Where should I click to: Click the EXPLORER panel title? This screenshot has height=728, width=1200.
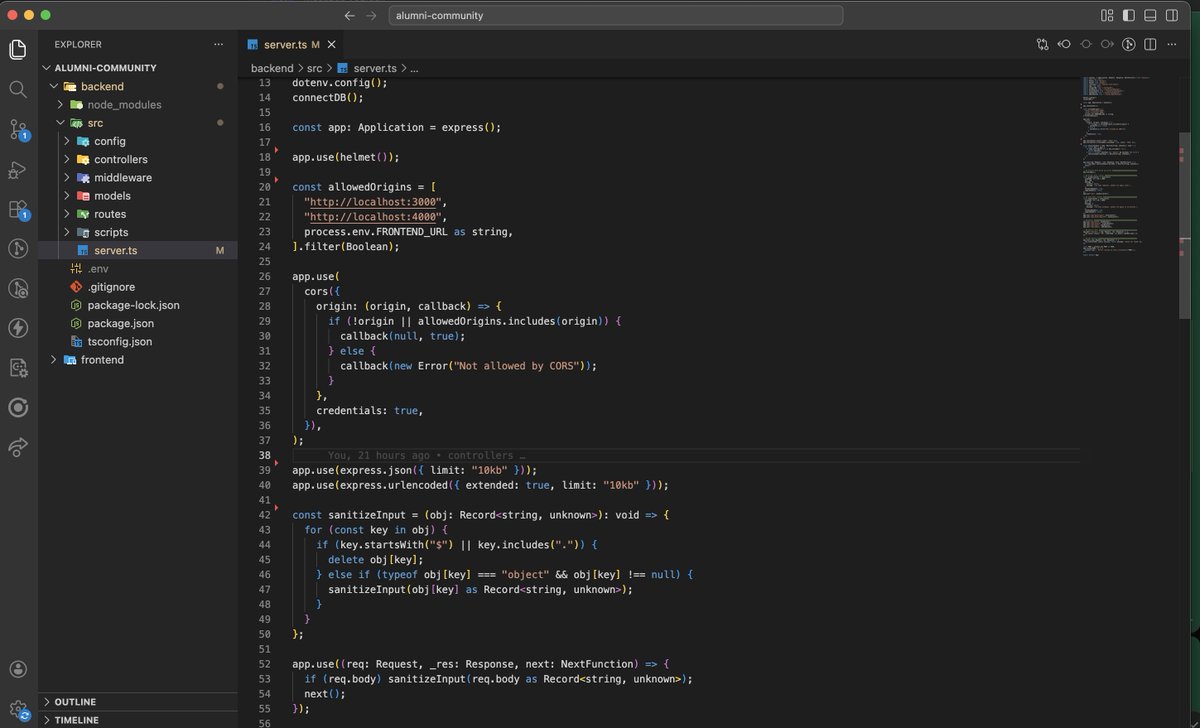77,44
